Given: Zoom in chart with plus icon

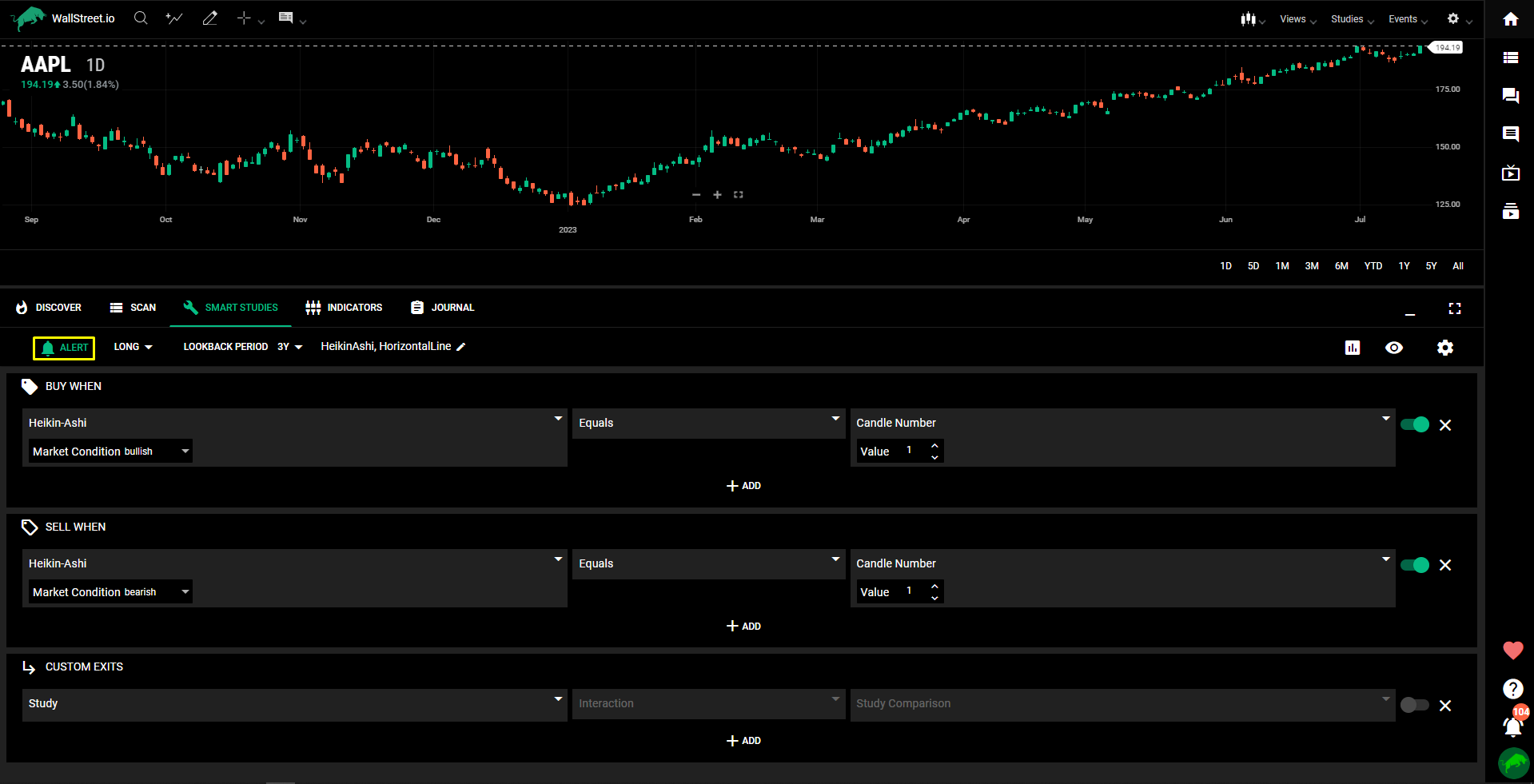Looking at the screenshot, I should tap(718, 195).
